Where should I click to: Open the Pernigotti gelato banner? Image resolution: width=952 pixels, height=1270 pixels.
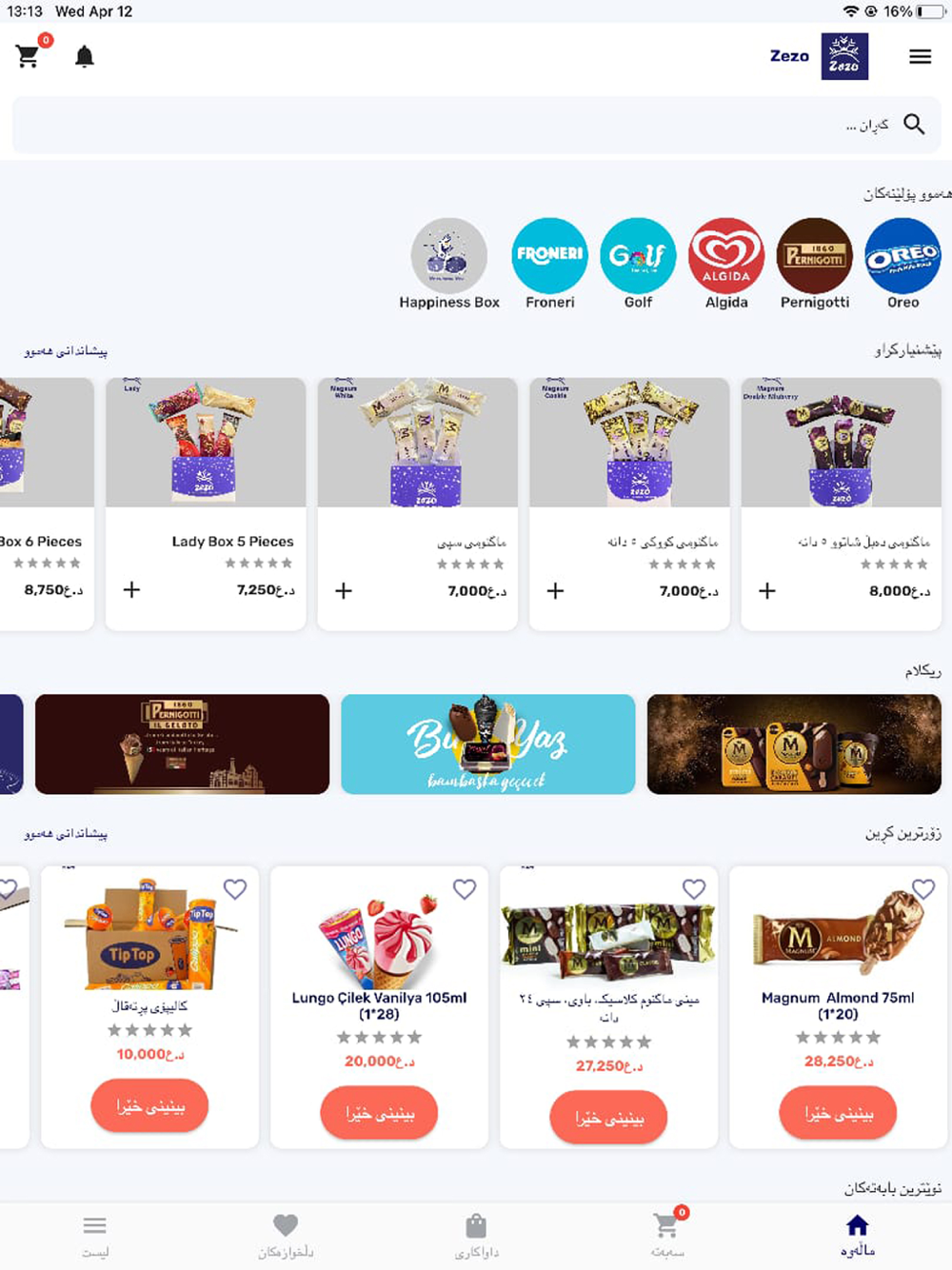click(182, 744)
